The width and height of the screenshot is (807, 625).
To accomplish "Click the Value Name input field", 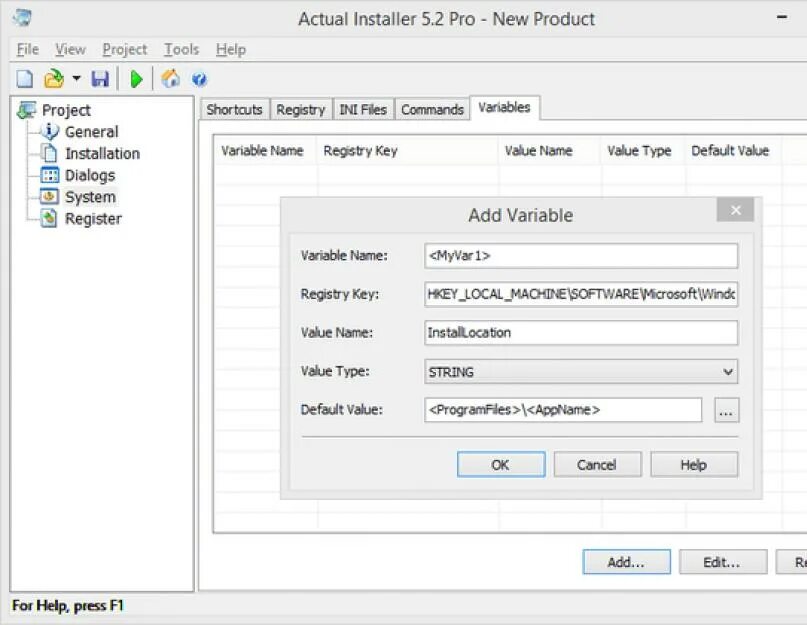I will tap(581, 333).
